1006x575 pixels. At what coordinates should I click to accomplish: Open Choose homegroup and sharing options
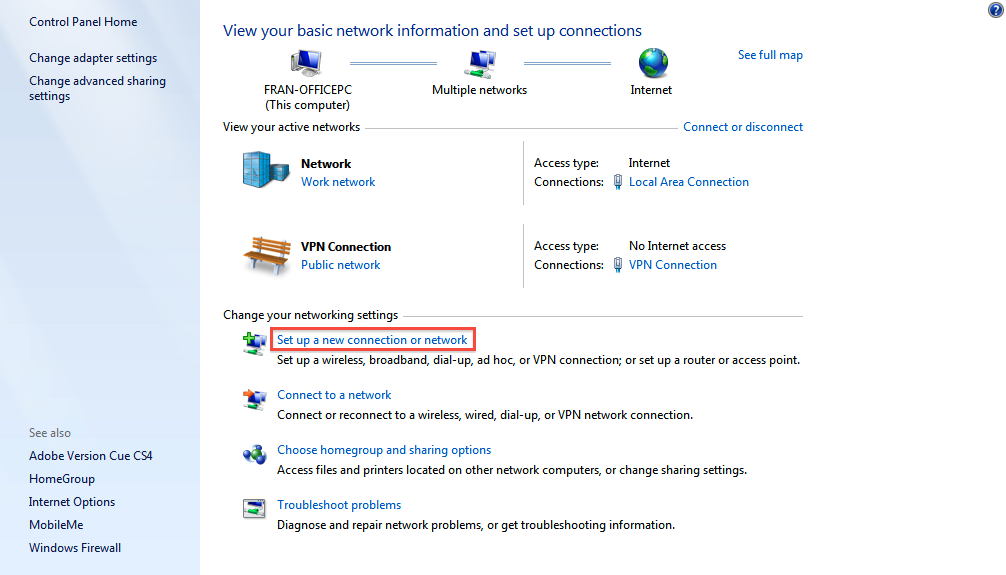[384, 450]
